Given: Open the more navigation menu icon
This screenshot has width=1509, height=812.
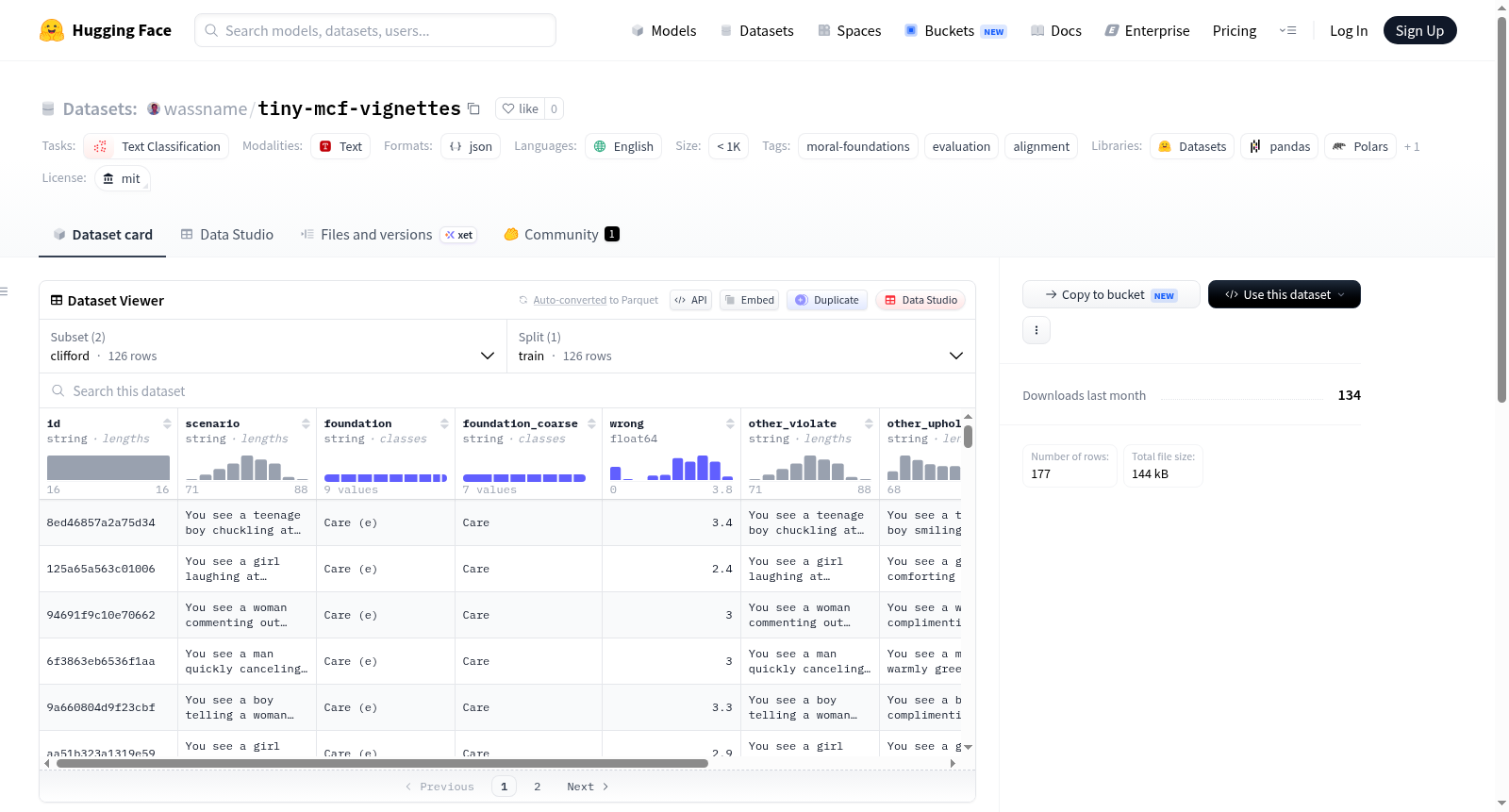Looking at the screenshot, I should (x=1287, y=30).
